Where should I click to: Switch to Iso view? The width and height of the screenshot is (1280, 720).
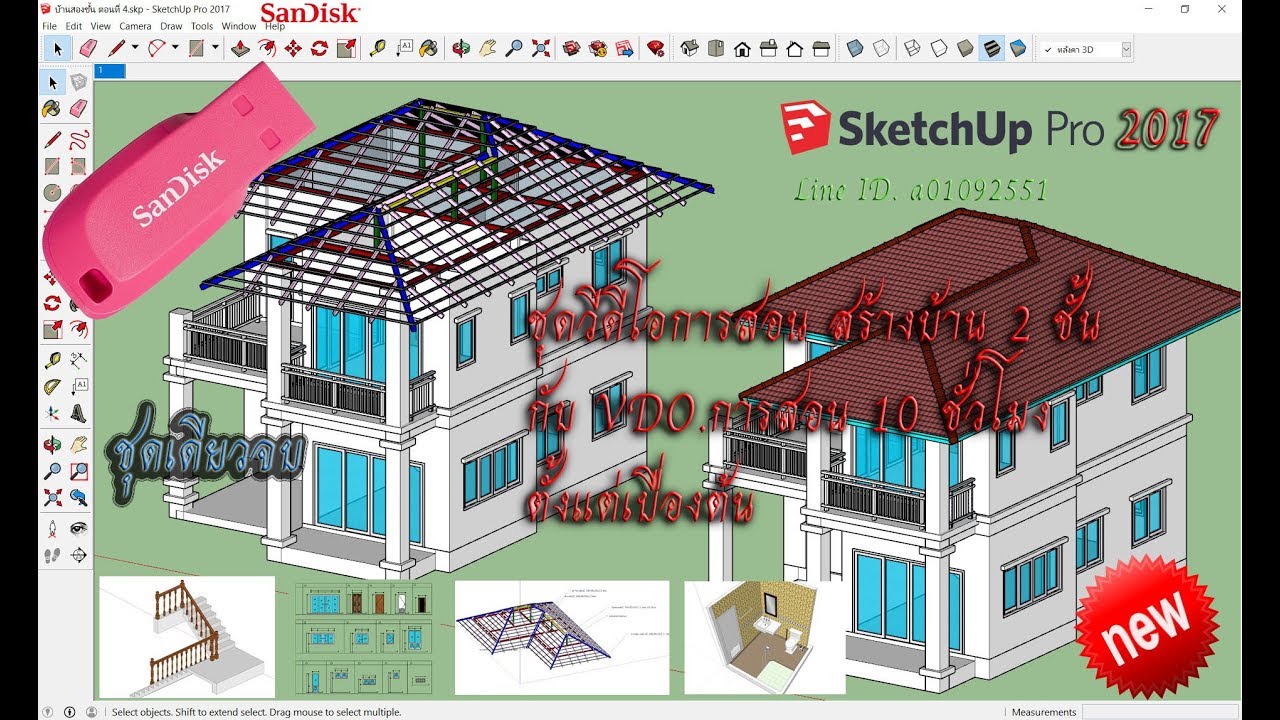click(x=689, y=48)
